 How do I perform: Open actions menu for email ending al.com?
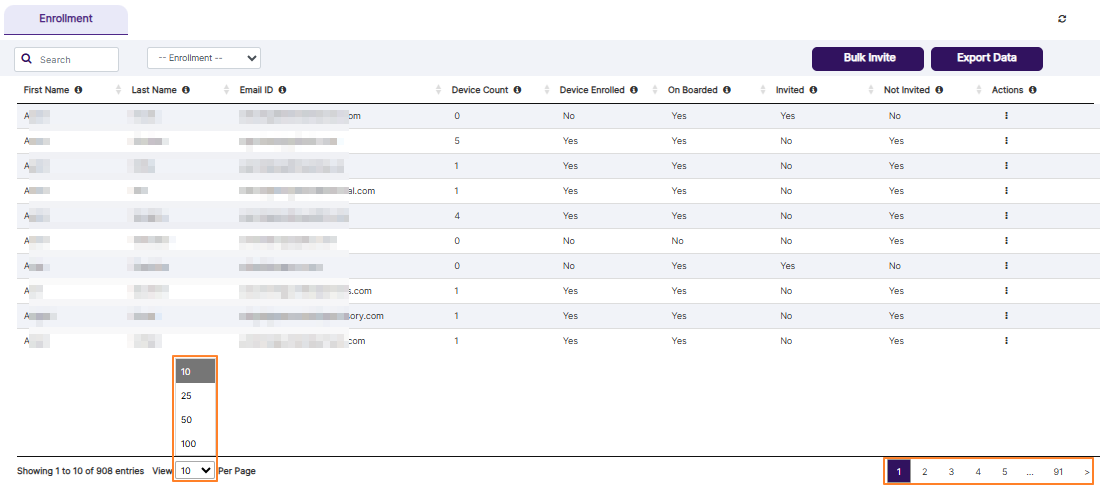(x=1006, y=191)
